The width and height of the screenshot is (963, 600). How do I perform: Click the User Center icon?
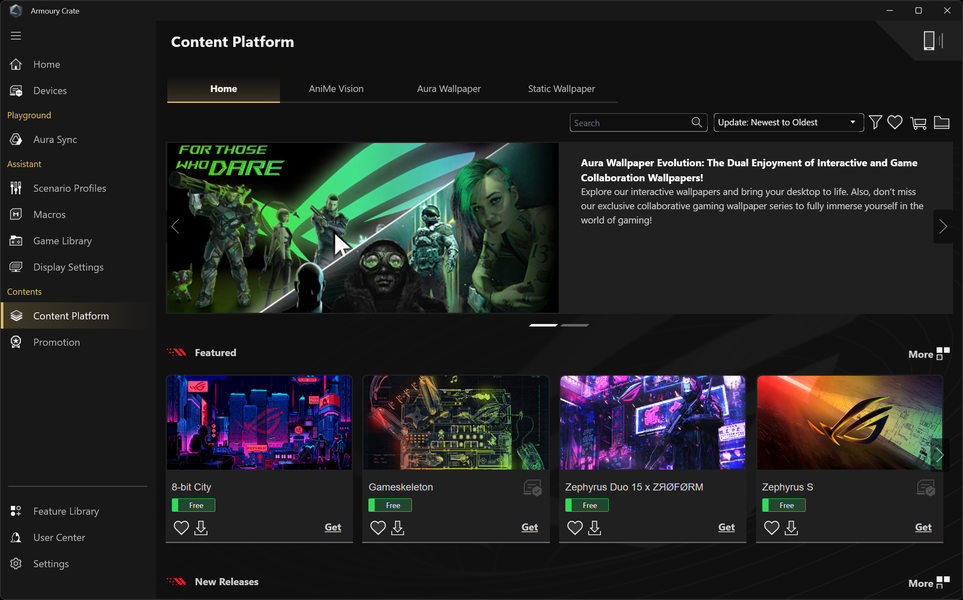16,537
